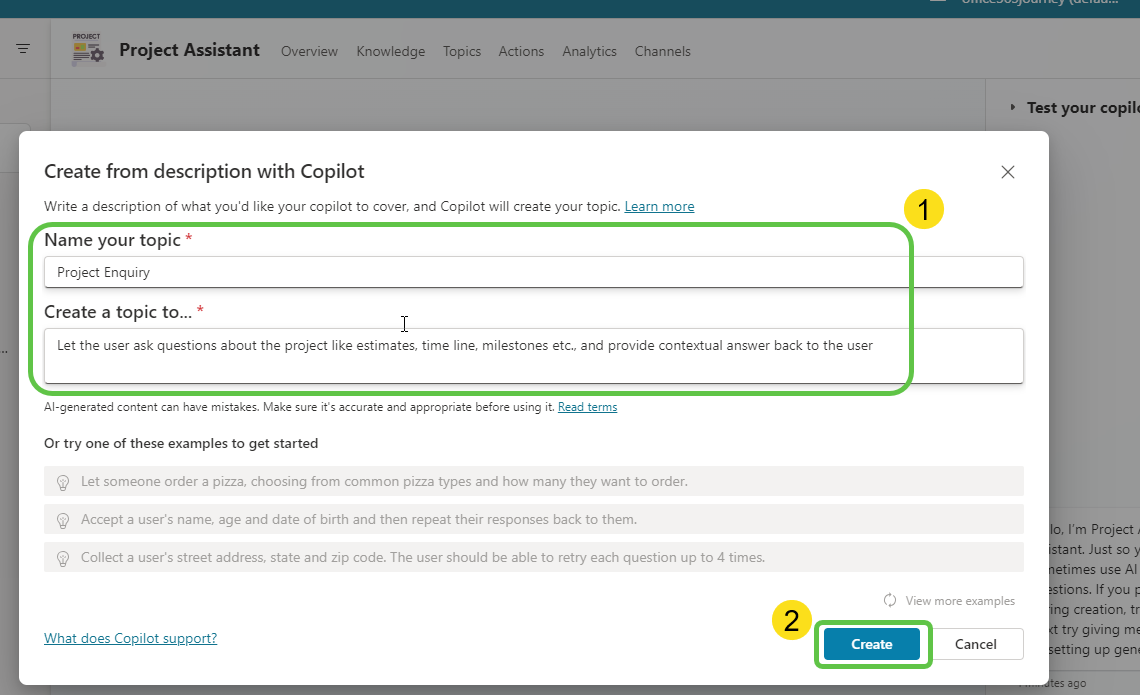Click the lightbulb icon beside pizza example
This screenshot has height=695, width=1140.
coord(63,481)
